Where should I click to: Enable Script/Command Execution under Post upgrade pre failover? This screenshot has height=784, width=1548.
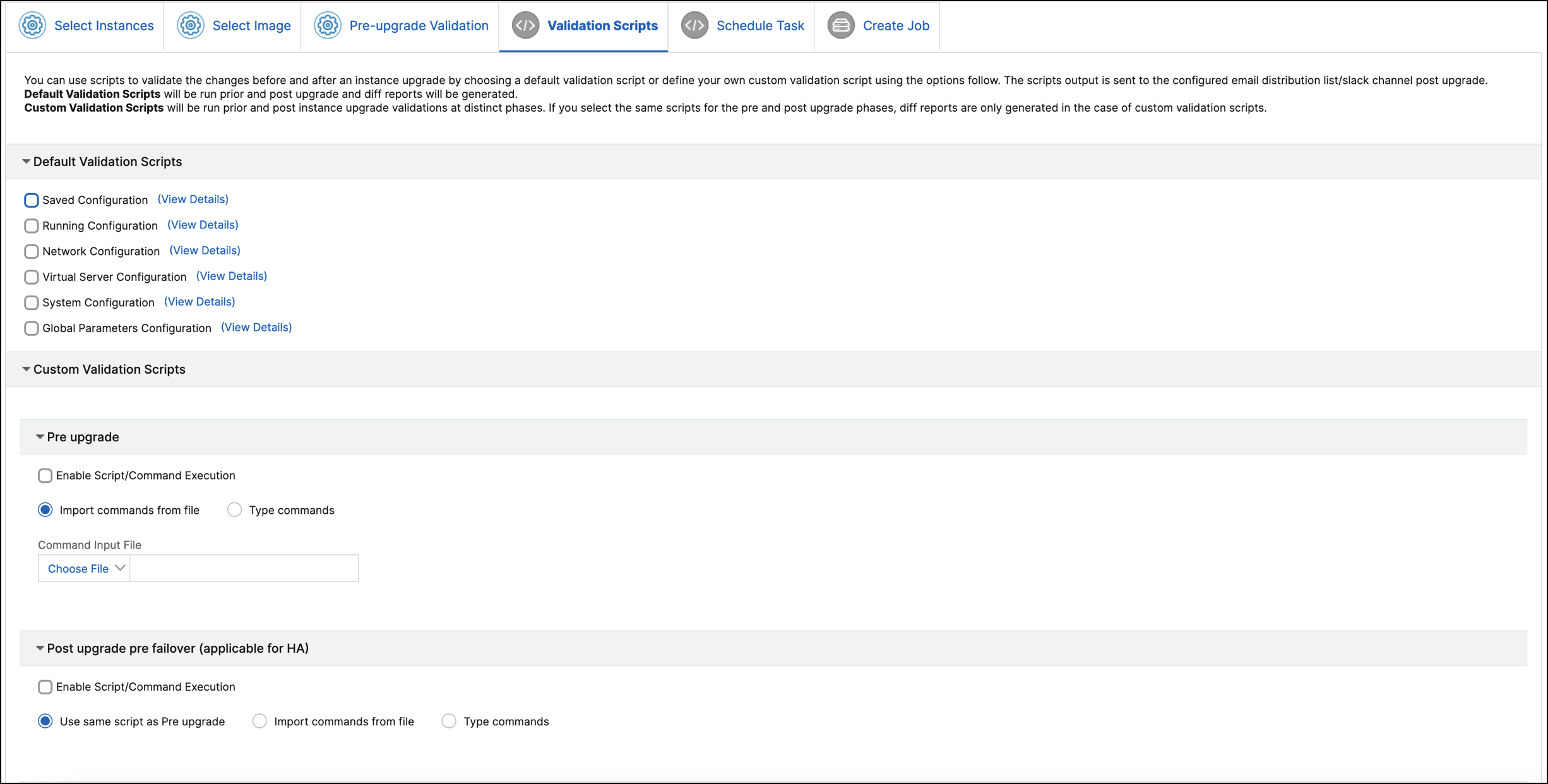(45, 687)
